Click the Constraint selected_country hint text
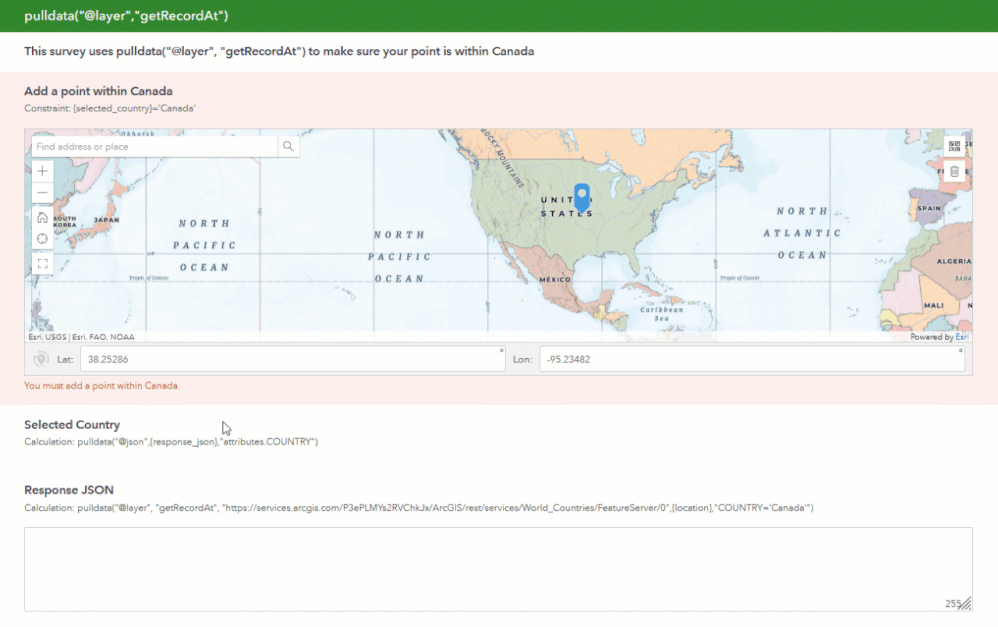Screen dimensions: 998x627 (109, 108)
